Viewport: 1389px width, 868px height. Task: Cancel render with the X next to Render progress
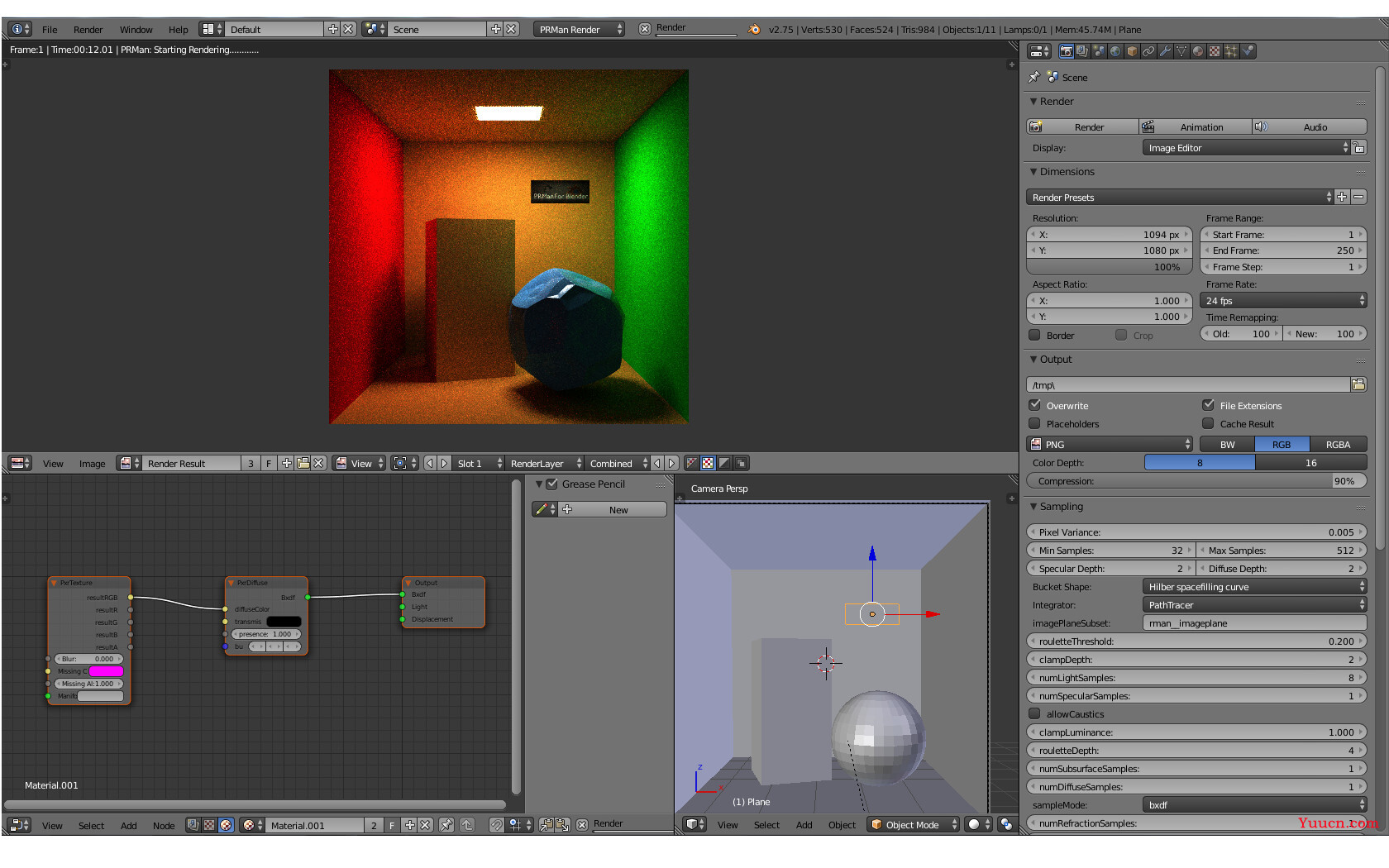[x=645, y=29]
